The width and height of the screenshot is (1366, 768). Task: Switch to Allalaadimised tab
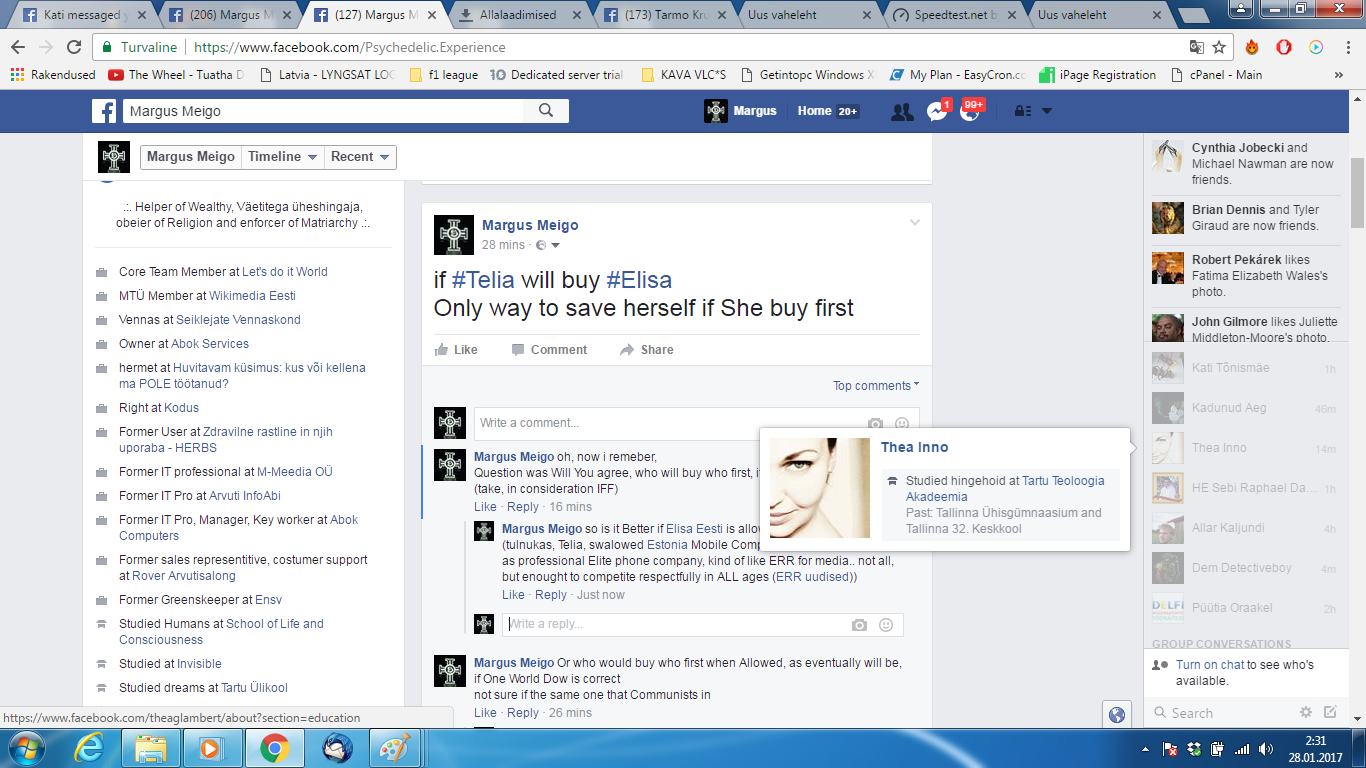[519, 15]
